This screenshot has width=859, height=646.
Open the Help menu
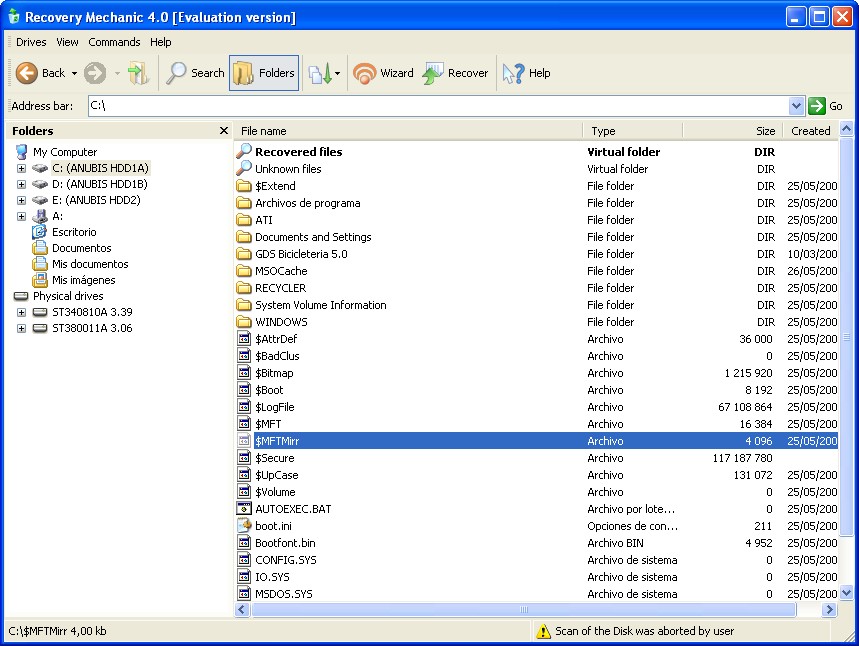click(x=161, y=42)
